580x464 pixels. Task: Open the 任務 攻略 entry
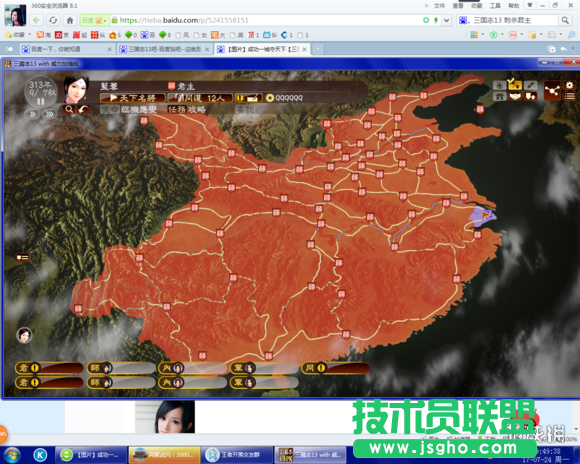[x=186, y=110]
